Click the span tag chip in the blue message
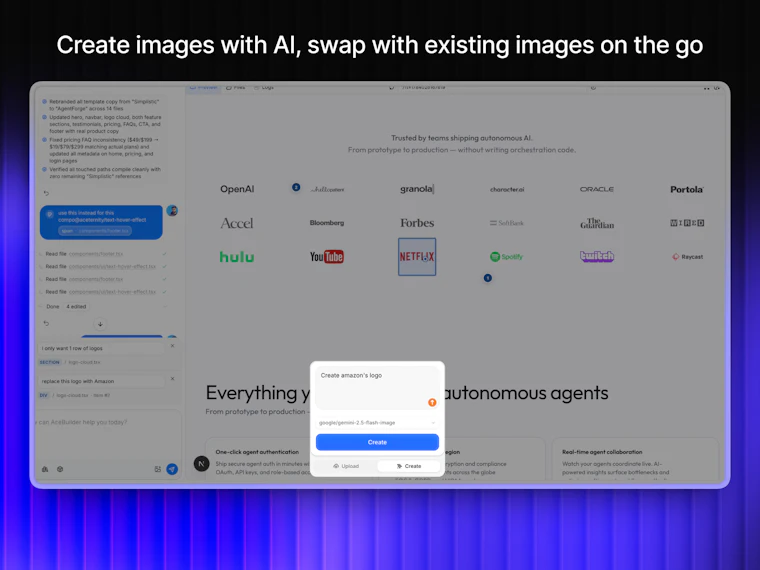 95,231
